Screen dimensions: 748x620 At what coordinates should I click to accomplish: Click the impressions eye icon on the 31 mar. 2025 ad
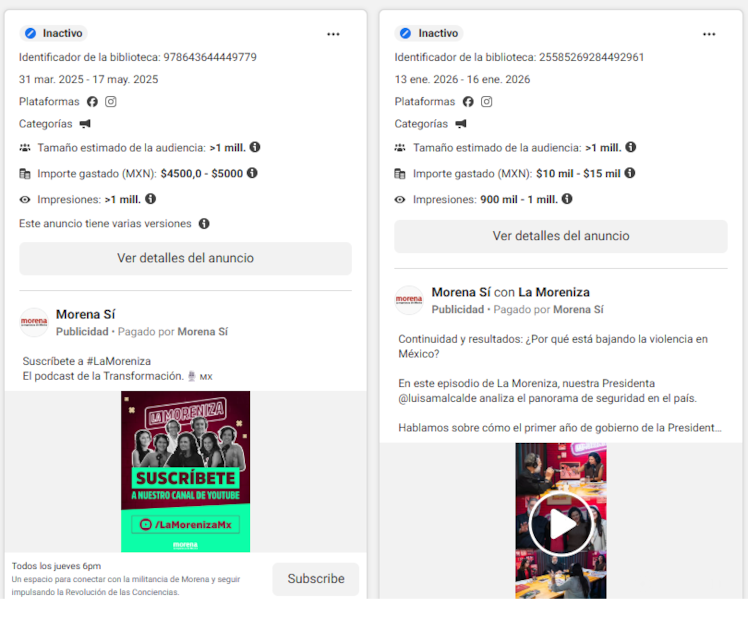click(25, 199)
